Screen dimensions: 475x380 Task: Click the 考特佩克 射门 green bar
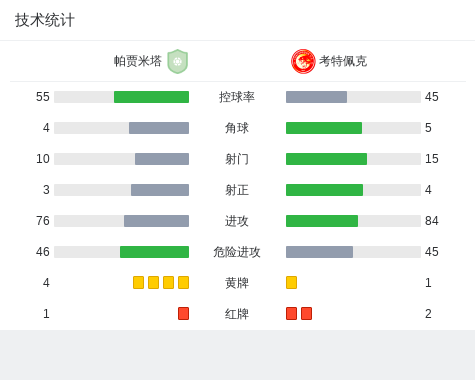[326, 159]
